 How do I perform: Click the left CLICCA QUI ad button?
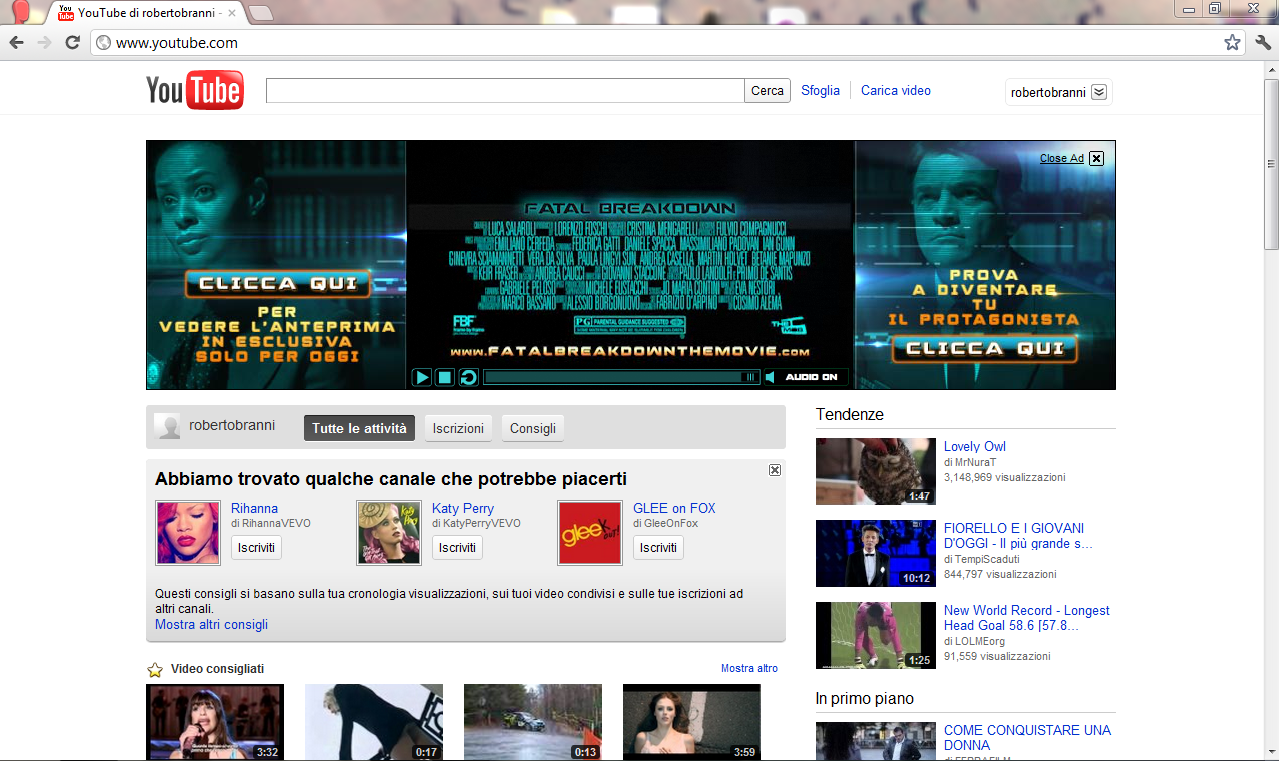point(277,284)
